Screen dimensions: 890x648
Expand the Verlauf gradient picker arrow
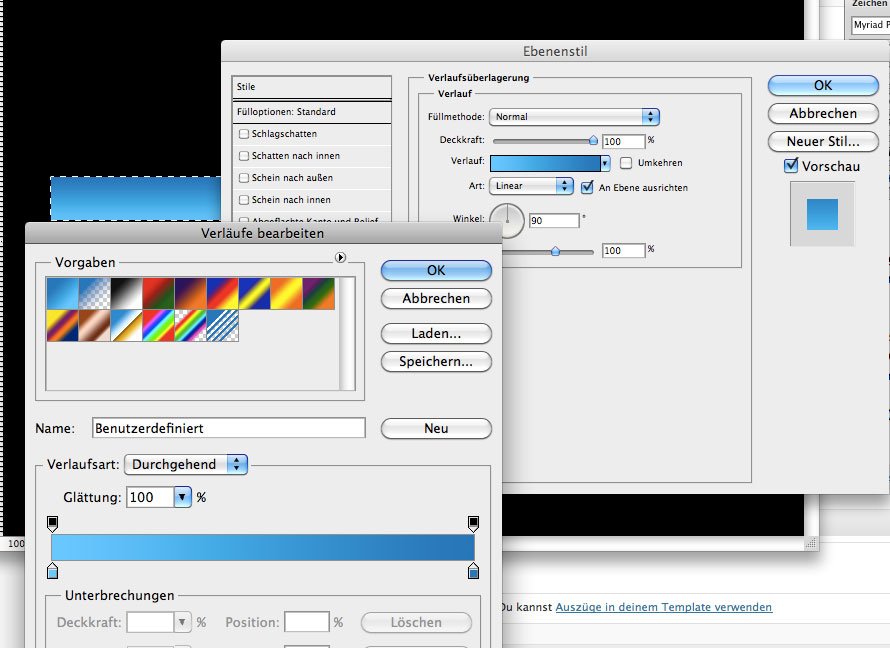(x=606, y=163)
